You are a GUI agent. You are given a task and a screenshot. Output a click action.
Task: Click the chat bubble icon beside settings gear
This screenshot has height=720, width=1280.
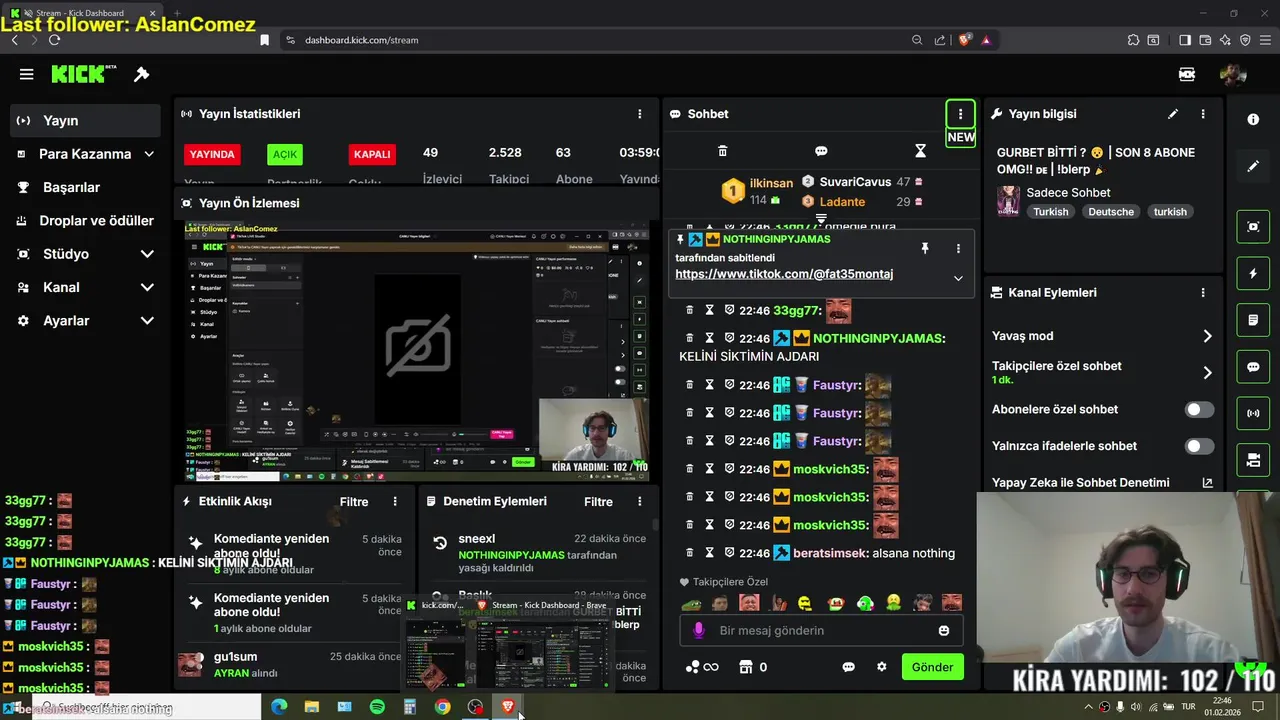848,667
